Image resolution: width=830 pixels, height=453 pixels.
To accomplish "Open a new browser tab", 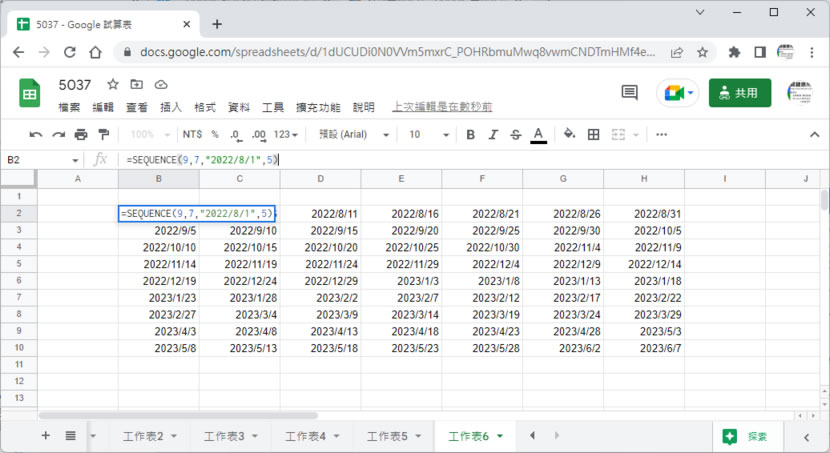I will click(217, 24).
